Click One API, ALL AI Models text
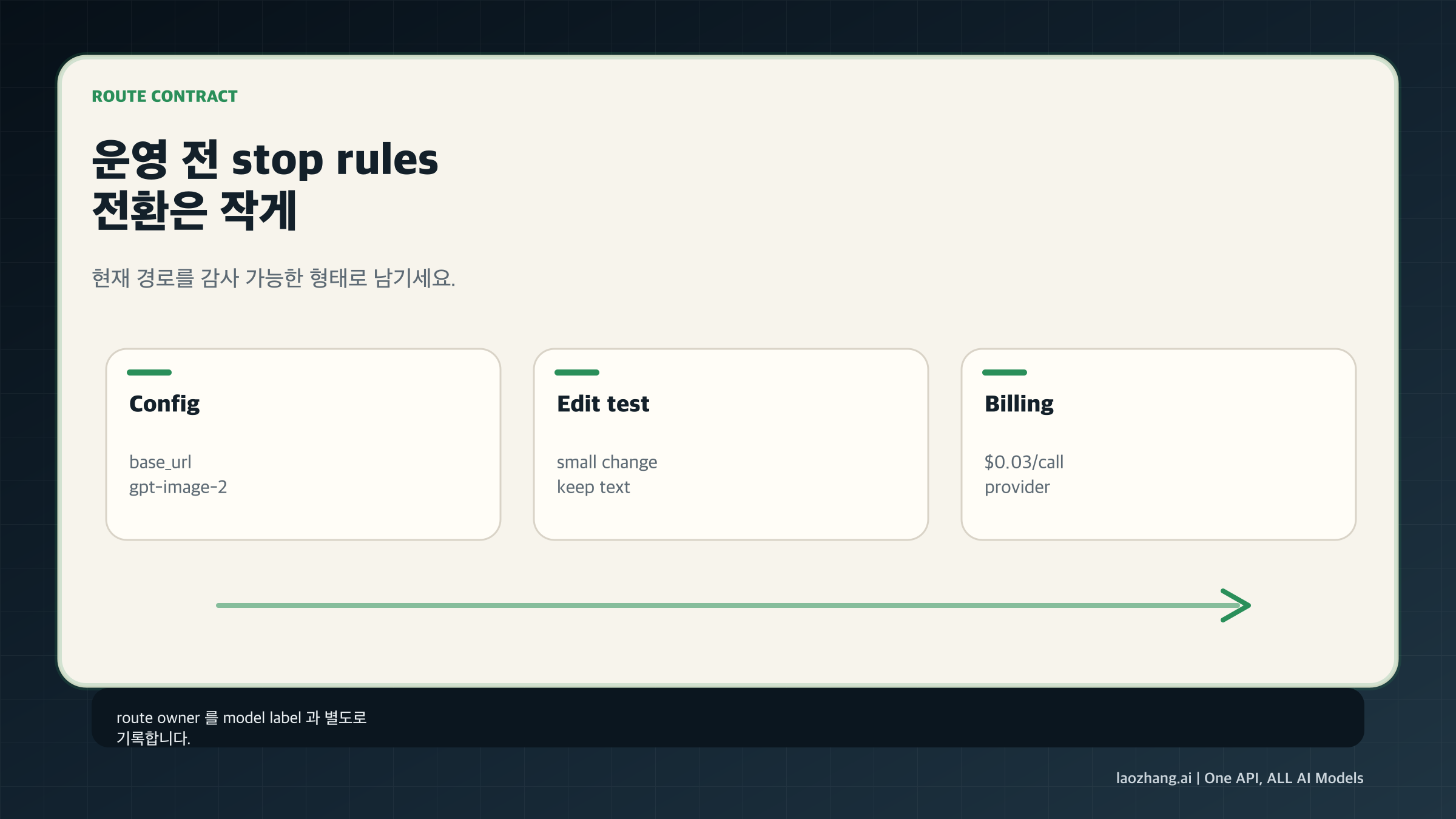 pos(1284,778)
